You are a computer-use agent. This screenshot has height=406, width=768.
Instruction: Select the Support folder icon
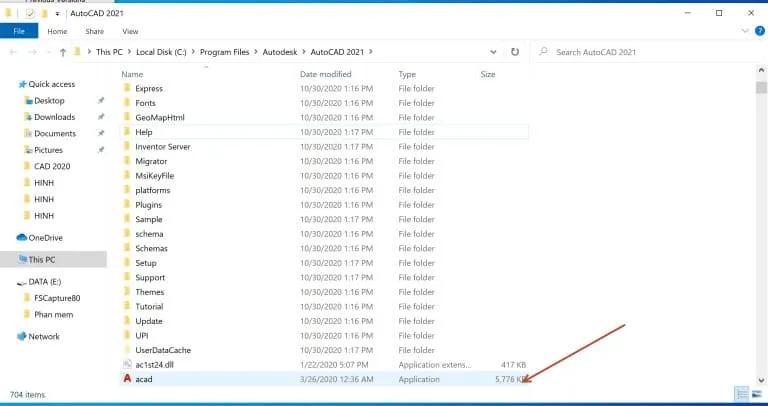pyautogui.click(x=127, y=277)
